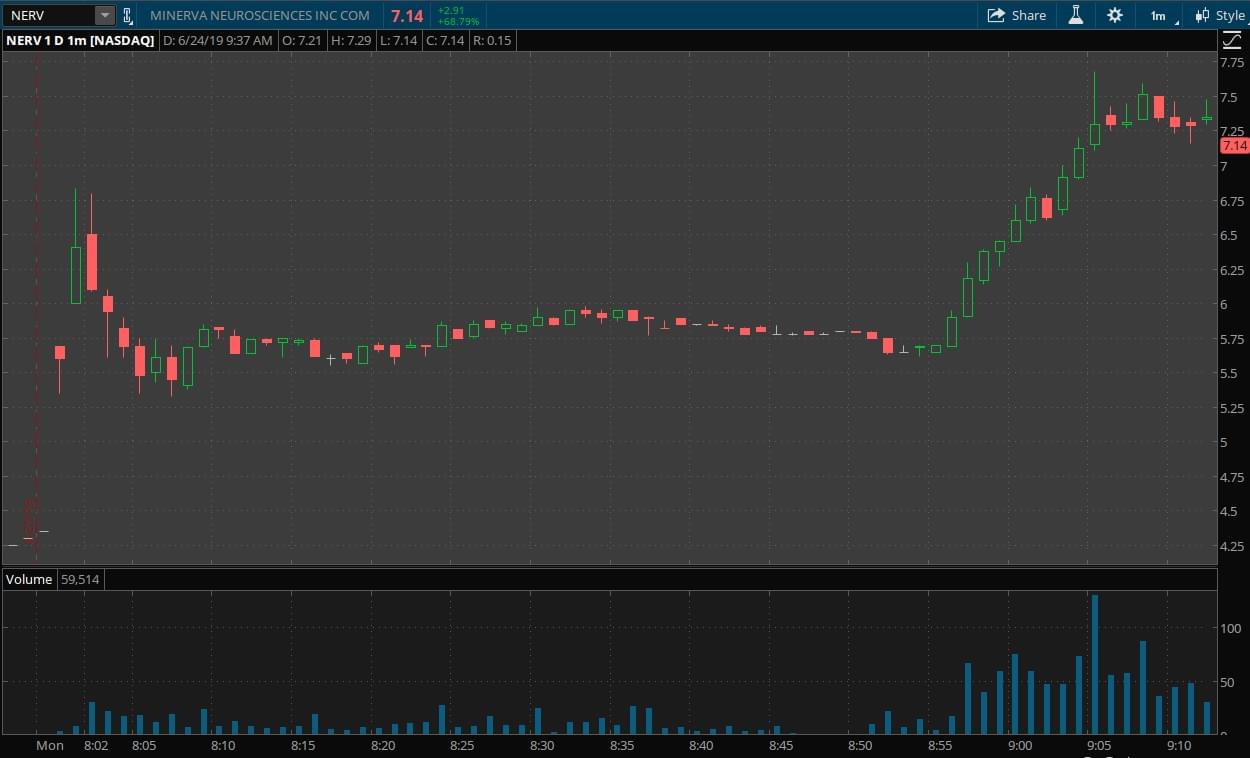Click the NERV 1 D 1m [NASDAQ] label
This screenshot has width=1250, height=758.
pos(80,40)
